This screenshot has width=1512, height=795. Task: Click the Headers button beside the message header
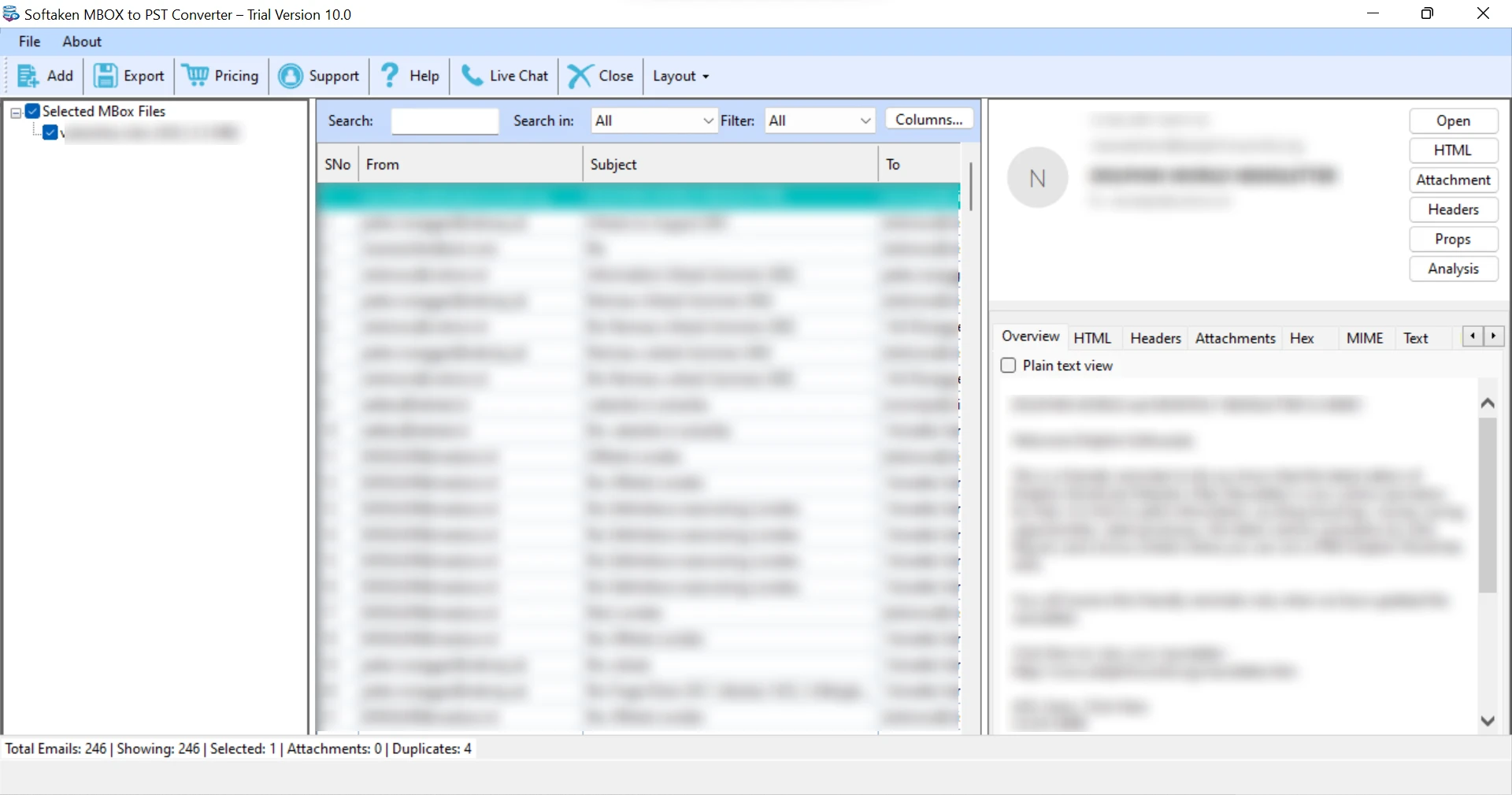coord(1453,210)
